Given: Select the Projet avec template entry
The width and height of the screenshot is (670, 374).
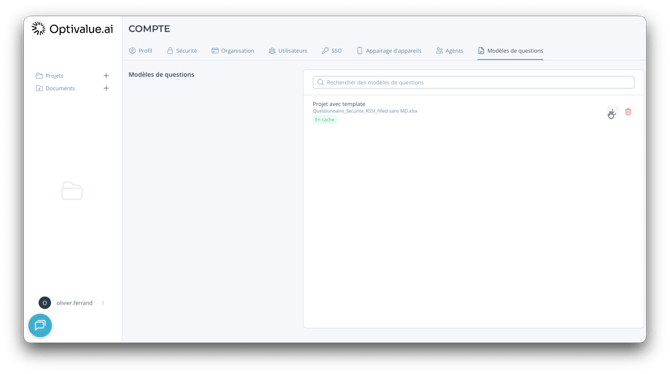Looking at the screenshot, I should [339, 104].
